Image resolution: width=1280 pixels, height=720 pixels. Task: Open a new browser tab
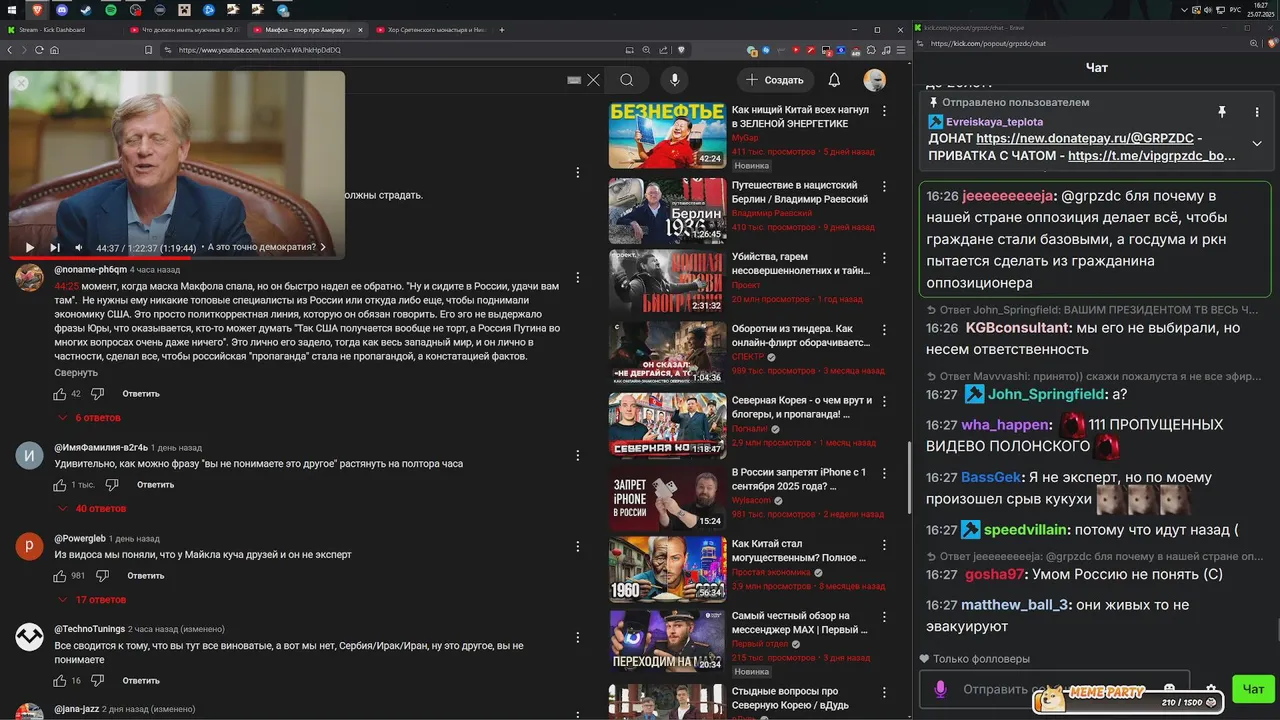pos(502,30)
